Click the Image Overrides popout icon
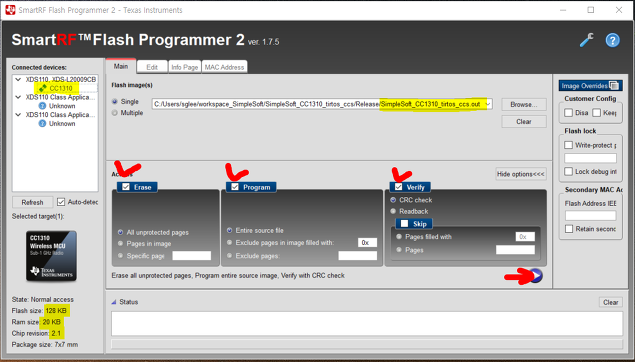 coord(614,85)
